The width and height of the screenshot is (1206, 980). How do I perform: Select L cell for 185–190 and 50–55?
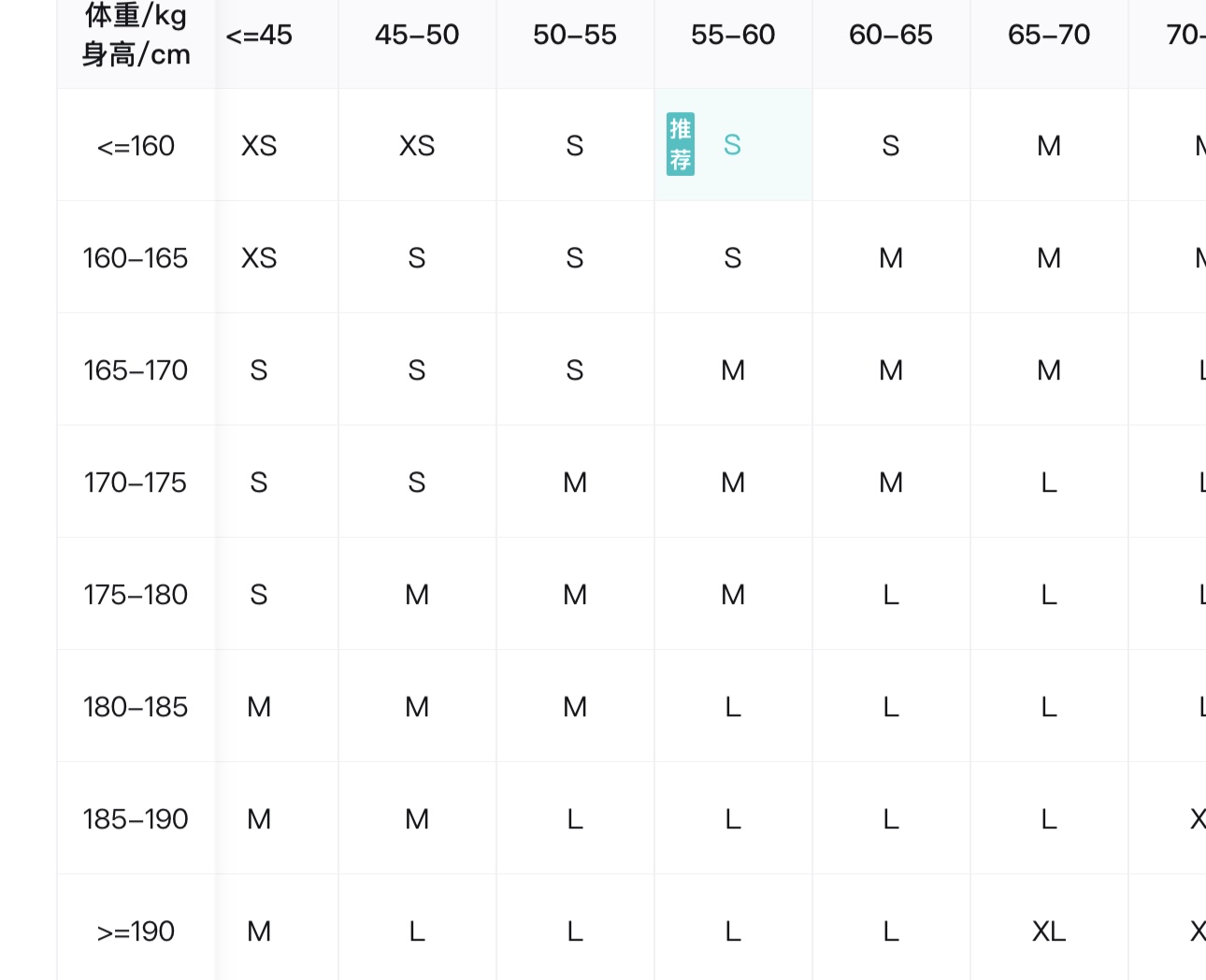tap(575, 819)
